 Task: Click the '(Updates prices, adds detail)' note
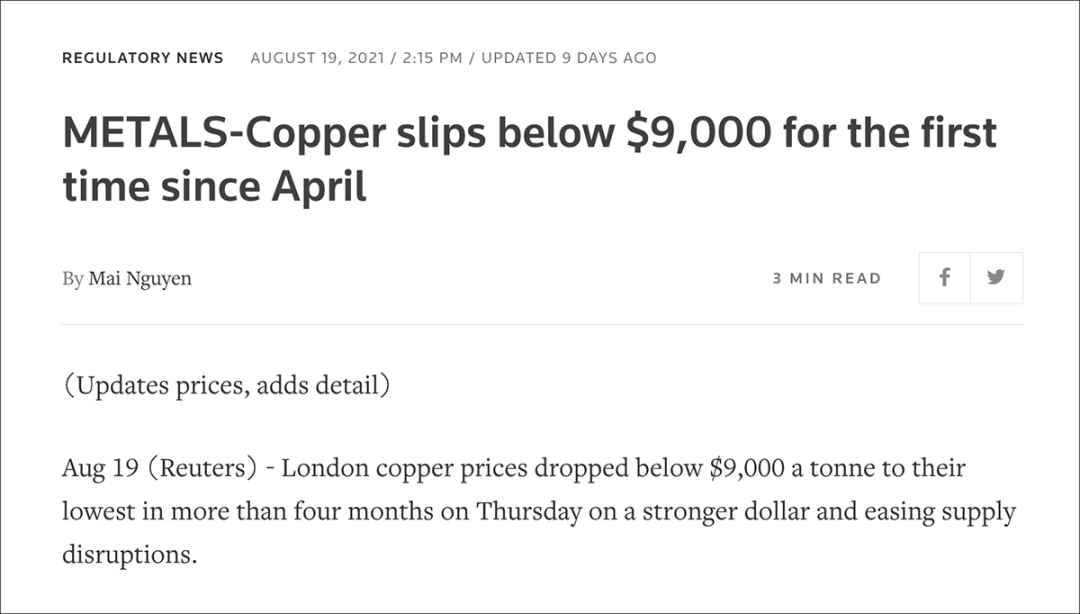(x=227, y=385)
